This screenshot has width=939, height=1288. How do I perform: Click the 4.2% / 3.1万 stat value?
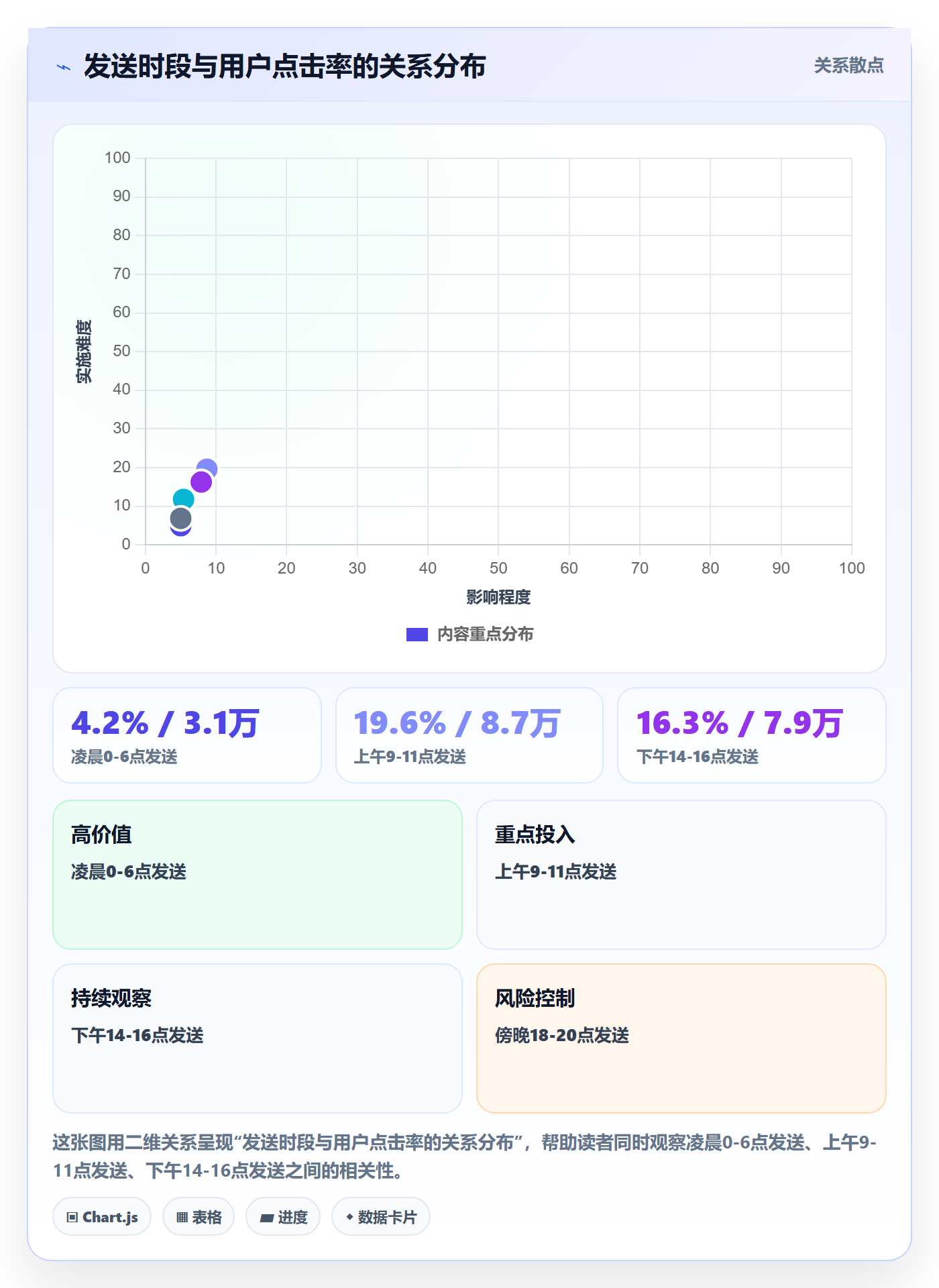coord(165,723)
